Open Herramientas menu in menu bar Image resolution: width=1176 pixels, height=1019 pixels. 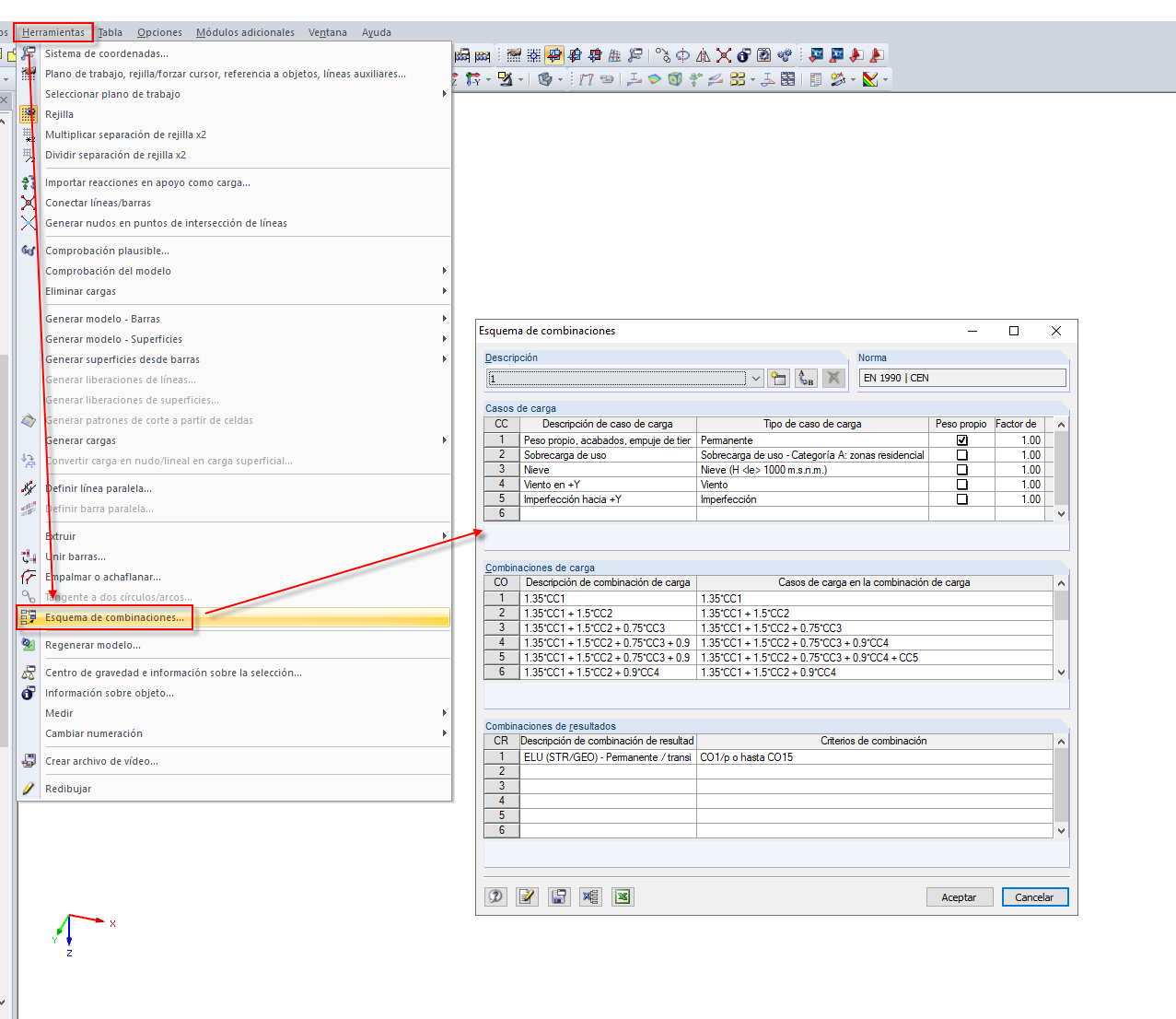click(x=53, y=32)
